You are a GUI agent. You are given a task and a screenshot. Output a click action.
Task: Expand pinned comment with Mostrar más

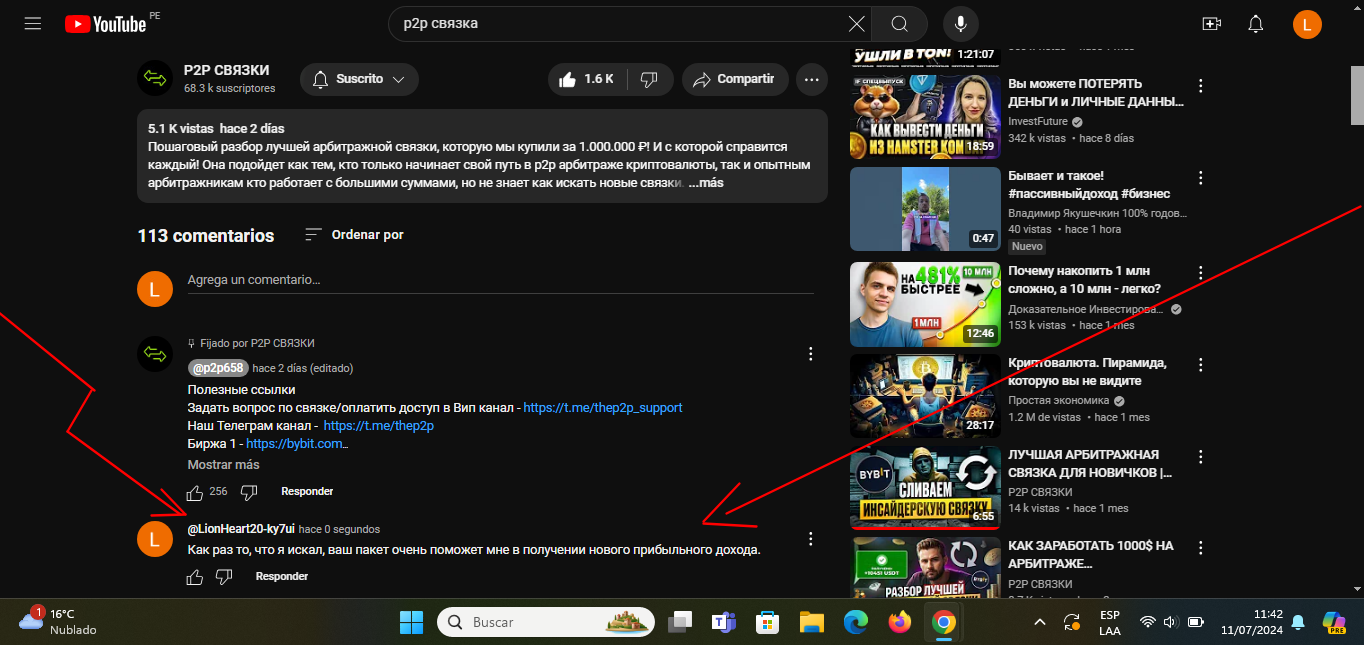pos(223,465)
